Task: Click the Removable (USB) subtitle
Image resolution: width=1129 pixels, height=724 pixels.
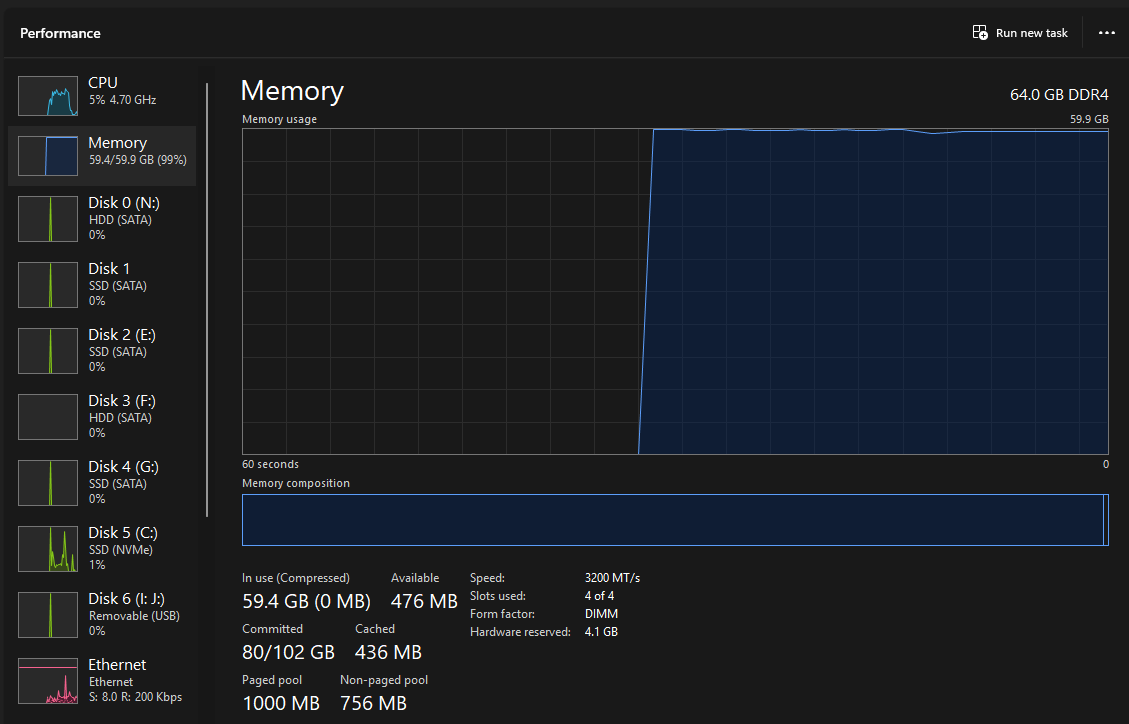Action: click(134, 616)
